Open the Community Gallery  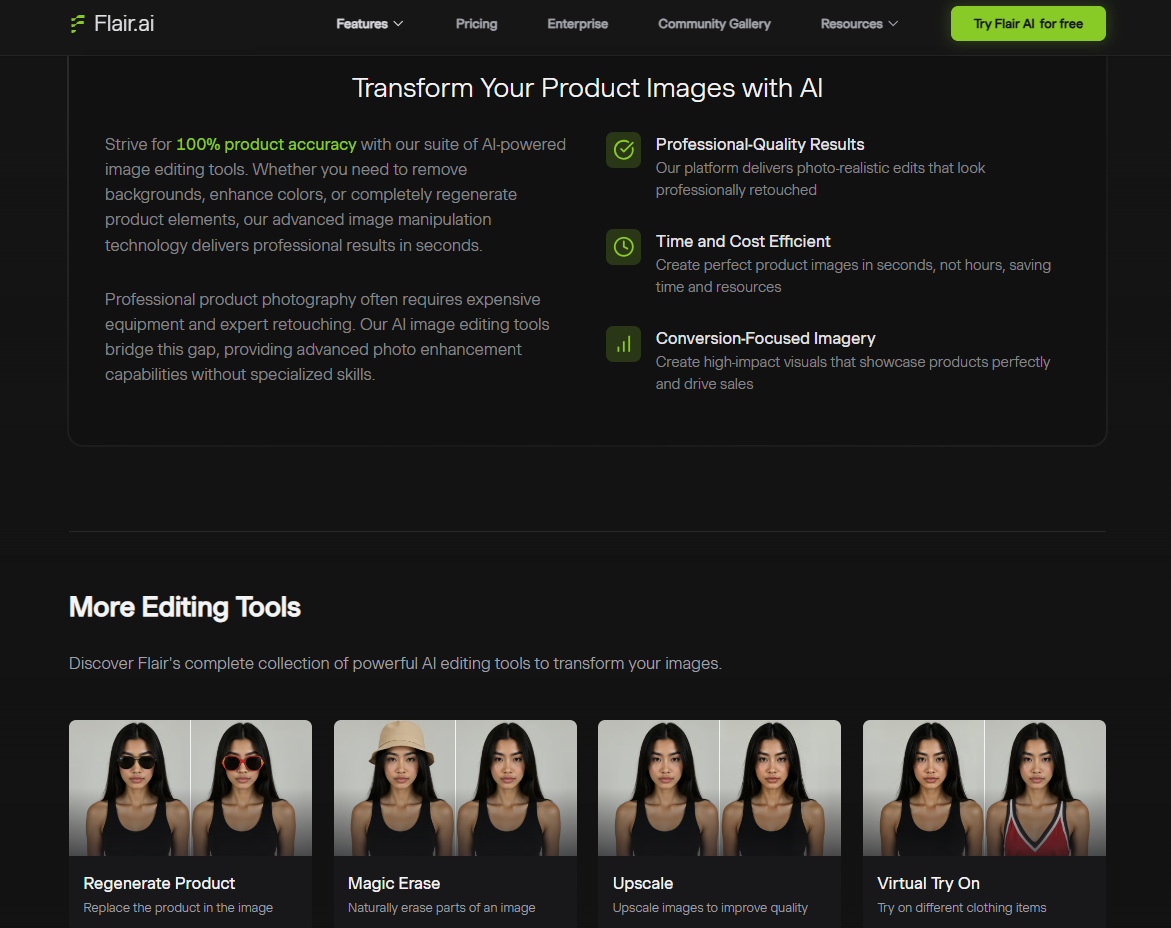pos(714,24)
